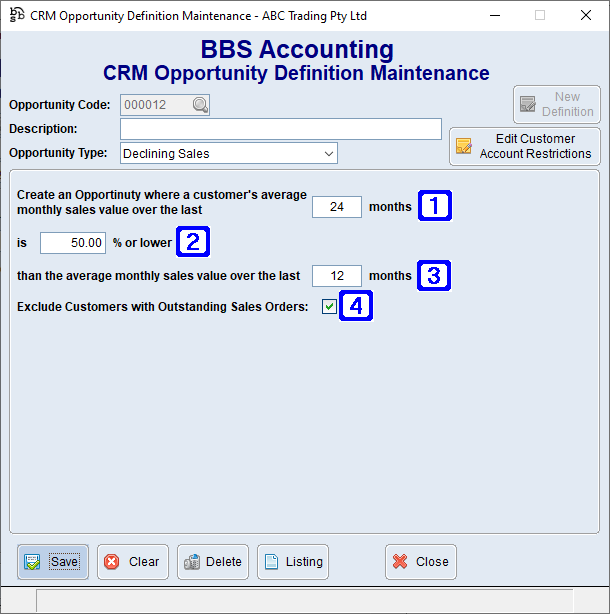
Task: Click the Opportunity Code field
Action: click(165, 105)
